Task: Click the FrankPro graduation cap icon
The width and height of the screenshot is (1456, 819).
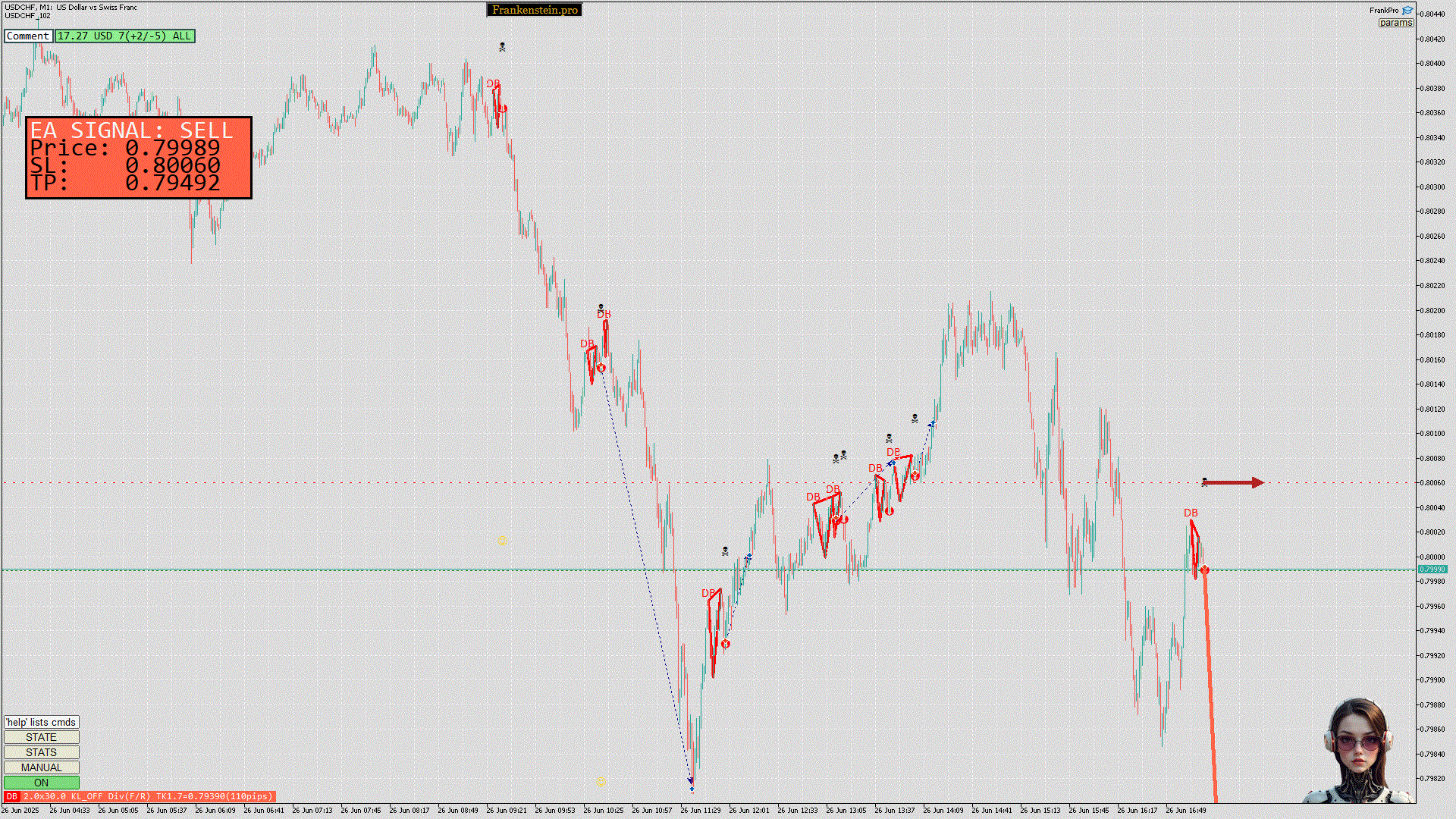Action: click(1407, 11)
